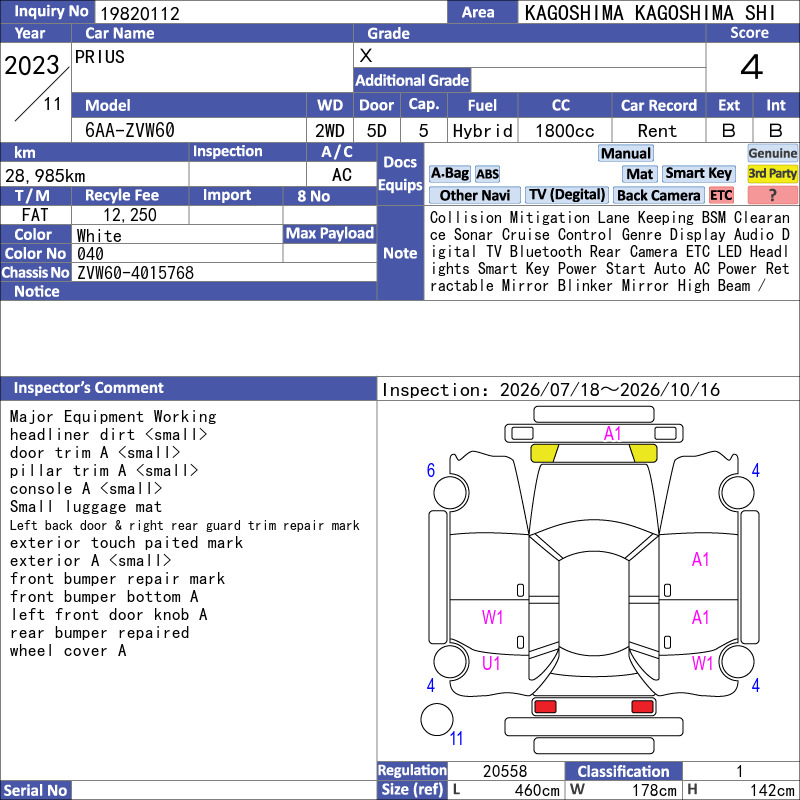Click the TV (Degital) badge
The image size is (800, 800).
pos(567,195)
